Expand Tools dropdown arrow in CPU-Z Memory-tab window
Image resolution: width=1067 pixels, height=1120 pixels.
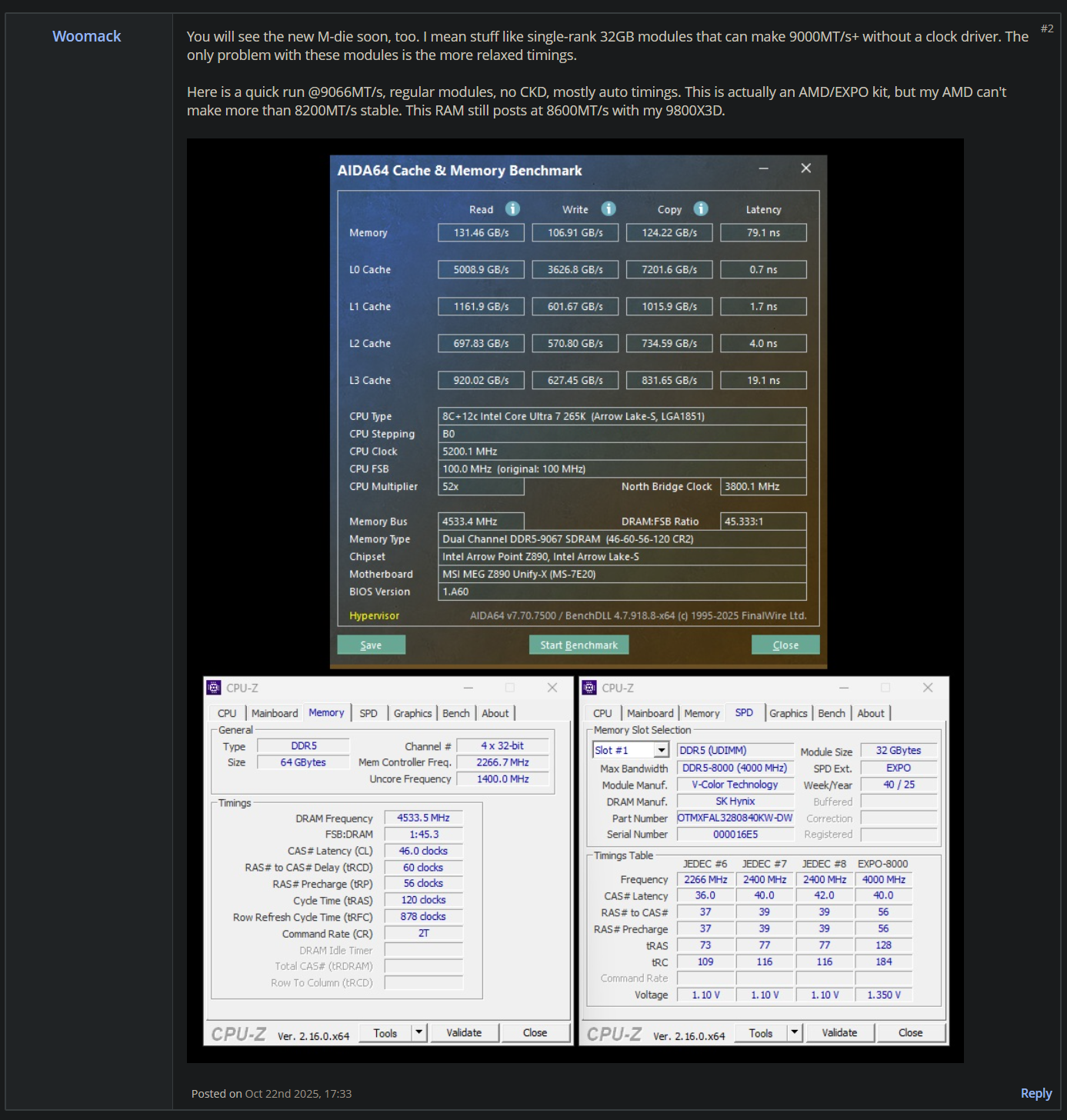coord(418,1032)
